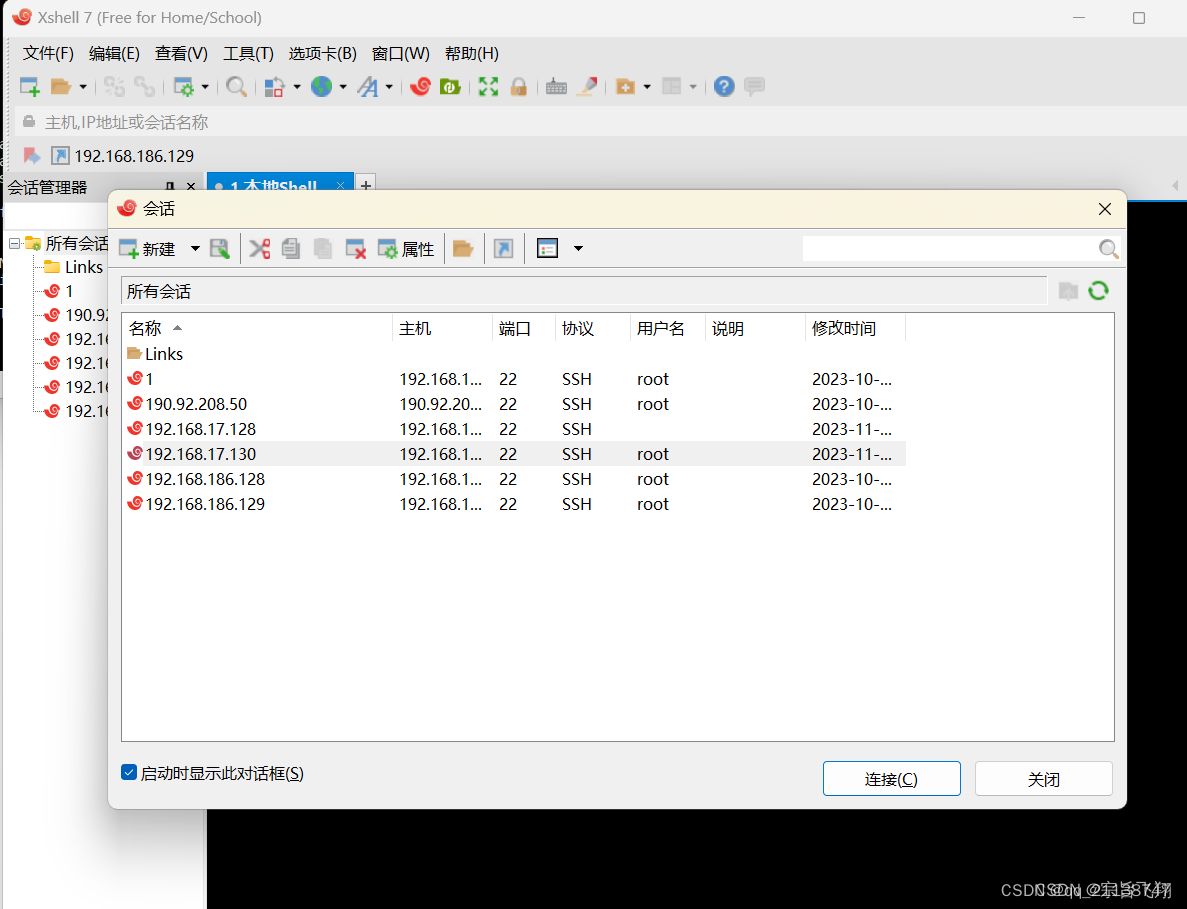Click the red Xshell swirl toolbar icon
The image size is (1187, 909).
pos(420,86)
